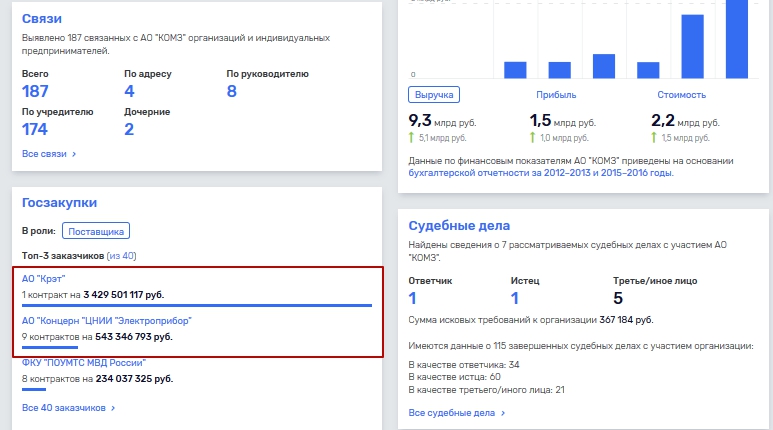773x430 pixels.
Task: Open the 'По учредителю' count 174
Action: [35, 129]
